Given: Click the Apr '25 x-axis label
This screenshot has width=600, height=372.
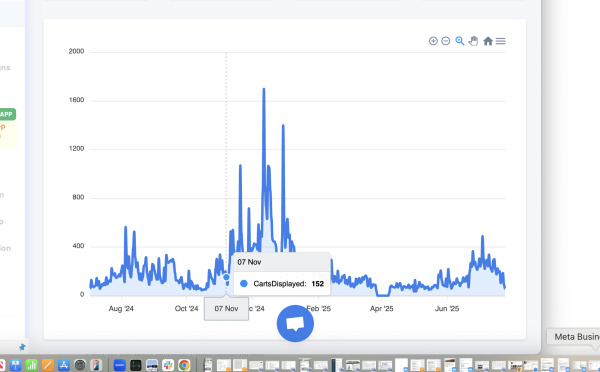Looking at the screenshot, I should [x=382, y=308].
